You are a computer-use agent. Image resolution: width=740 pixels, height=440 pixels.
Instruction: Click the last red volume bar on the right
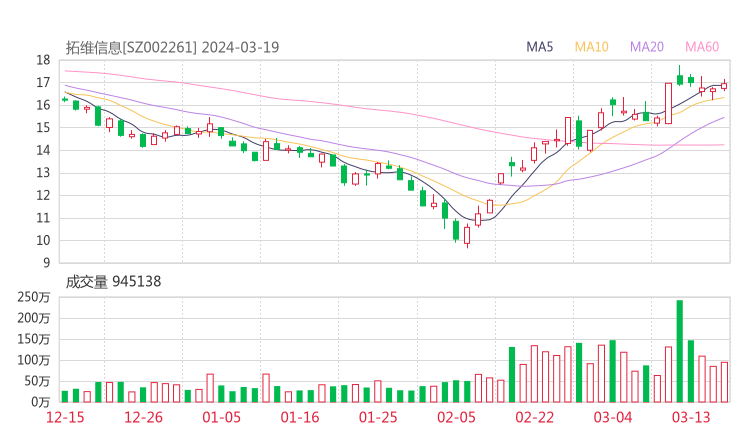(724, 382)
